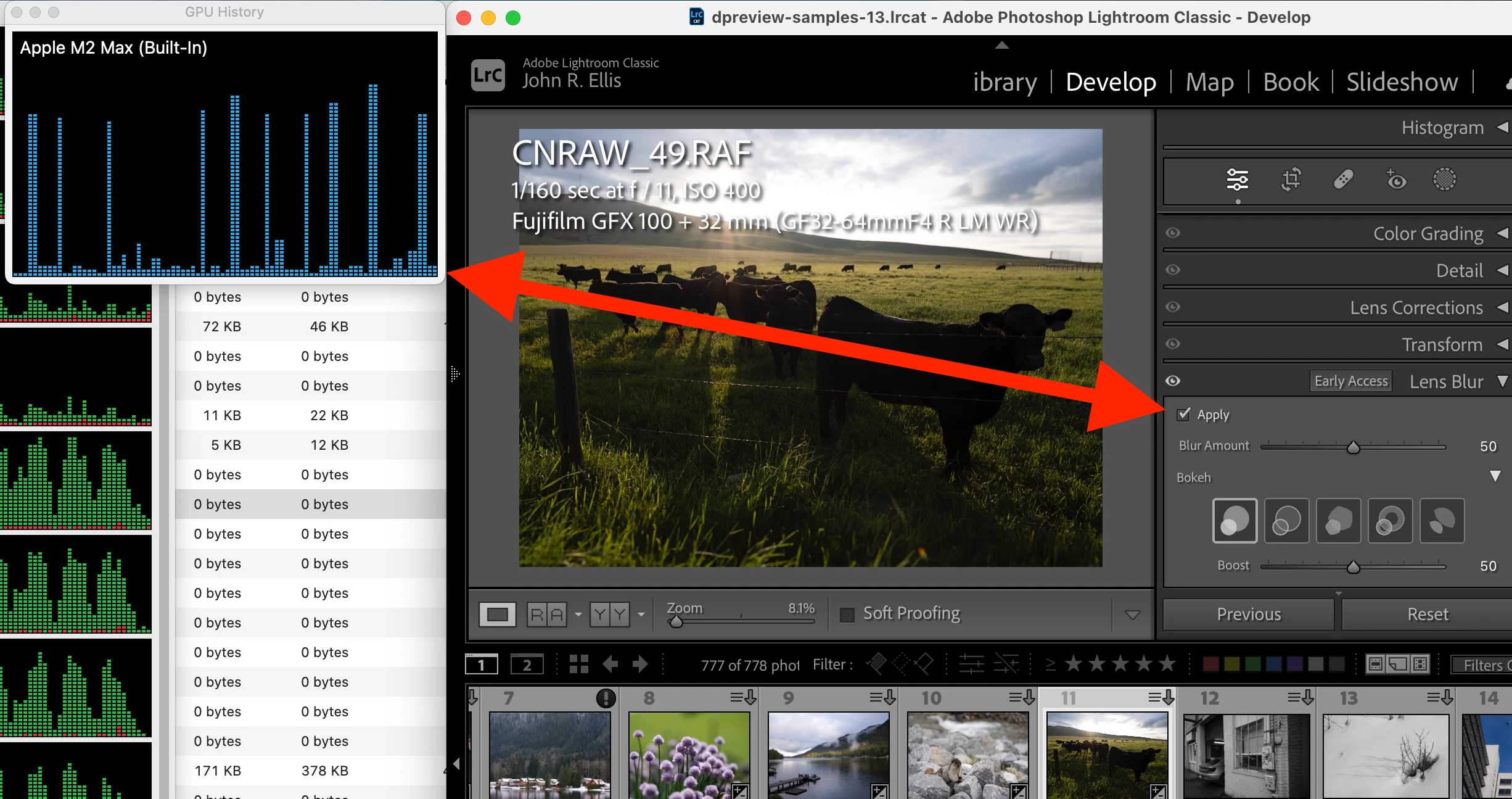Select the Edit sliders tool icon

[x=1237, y=180]
